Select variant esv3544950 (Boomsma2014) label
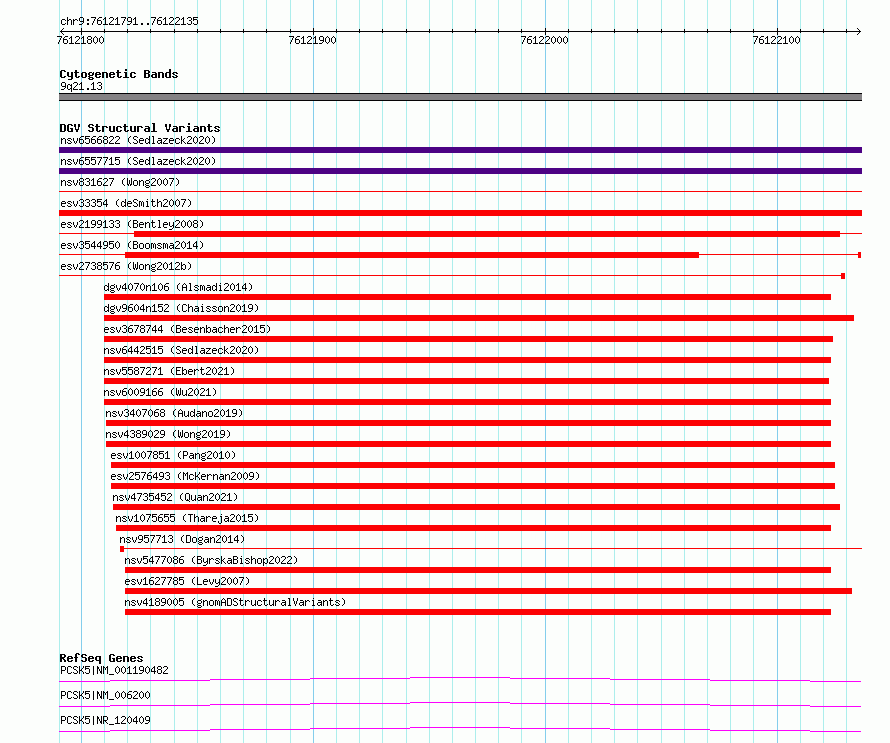The width and height of the screenshot is (890, 743). pyautogui.click(x=132, y=245)
